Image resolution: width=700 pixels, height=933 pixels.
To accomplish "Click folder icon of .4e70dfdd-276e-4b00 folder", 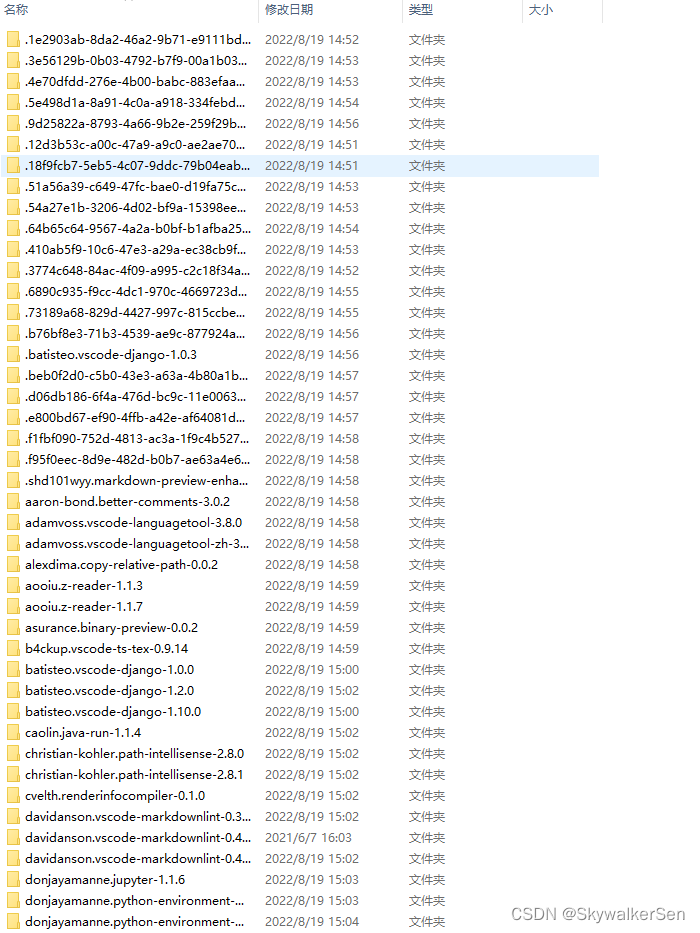I will (x=13, y=82).
